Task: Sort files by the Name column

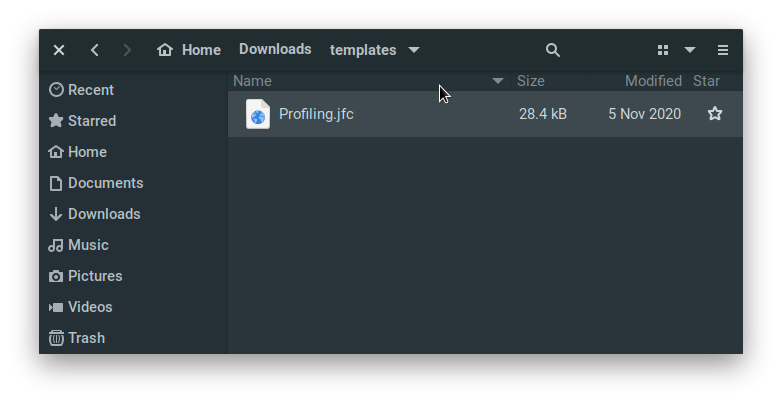Action: [x=253, y=81]
